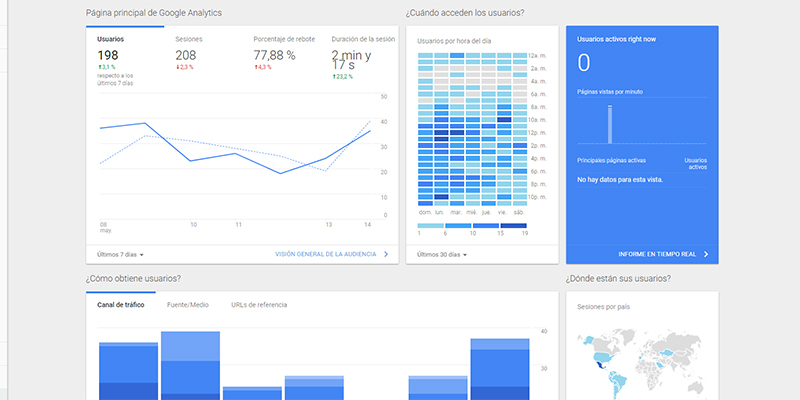The image size is (800, 400).
Task: Click the '198' users value
Action: click(108, 56)
